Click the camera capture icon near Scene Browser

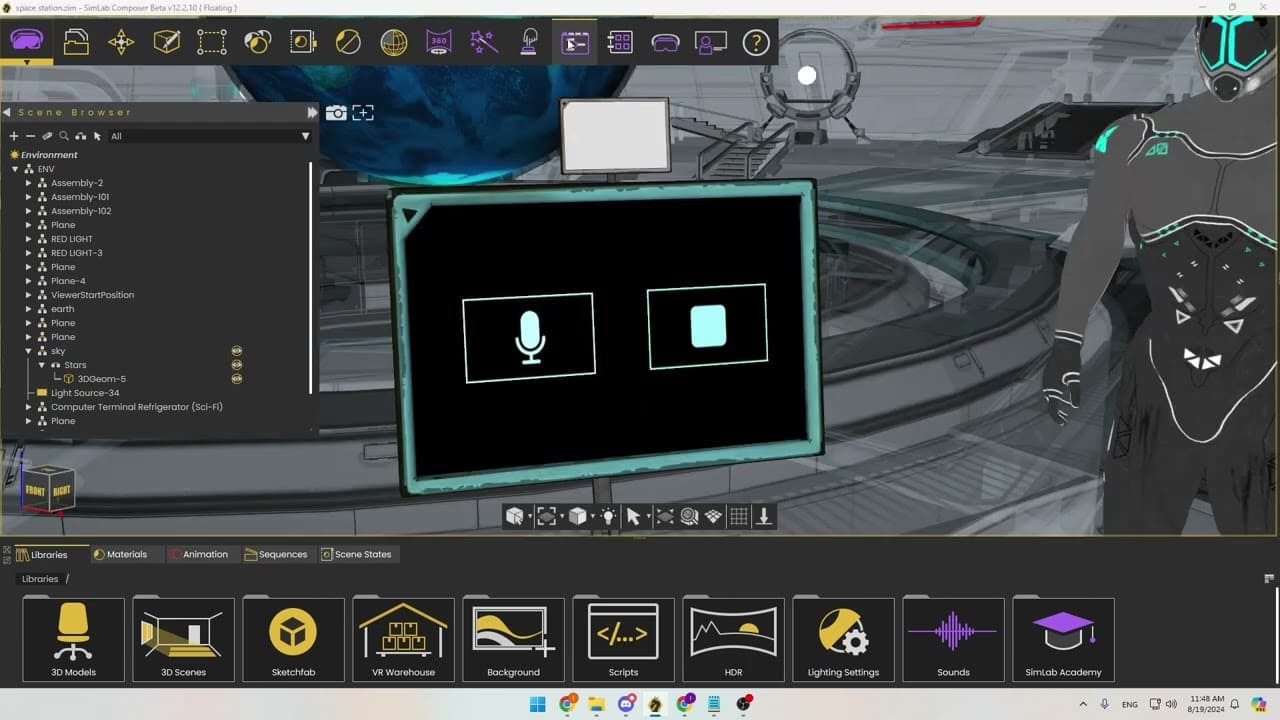[336, 112]
